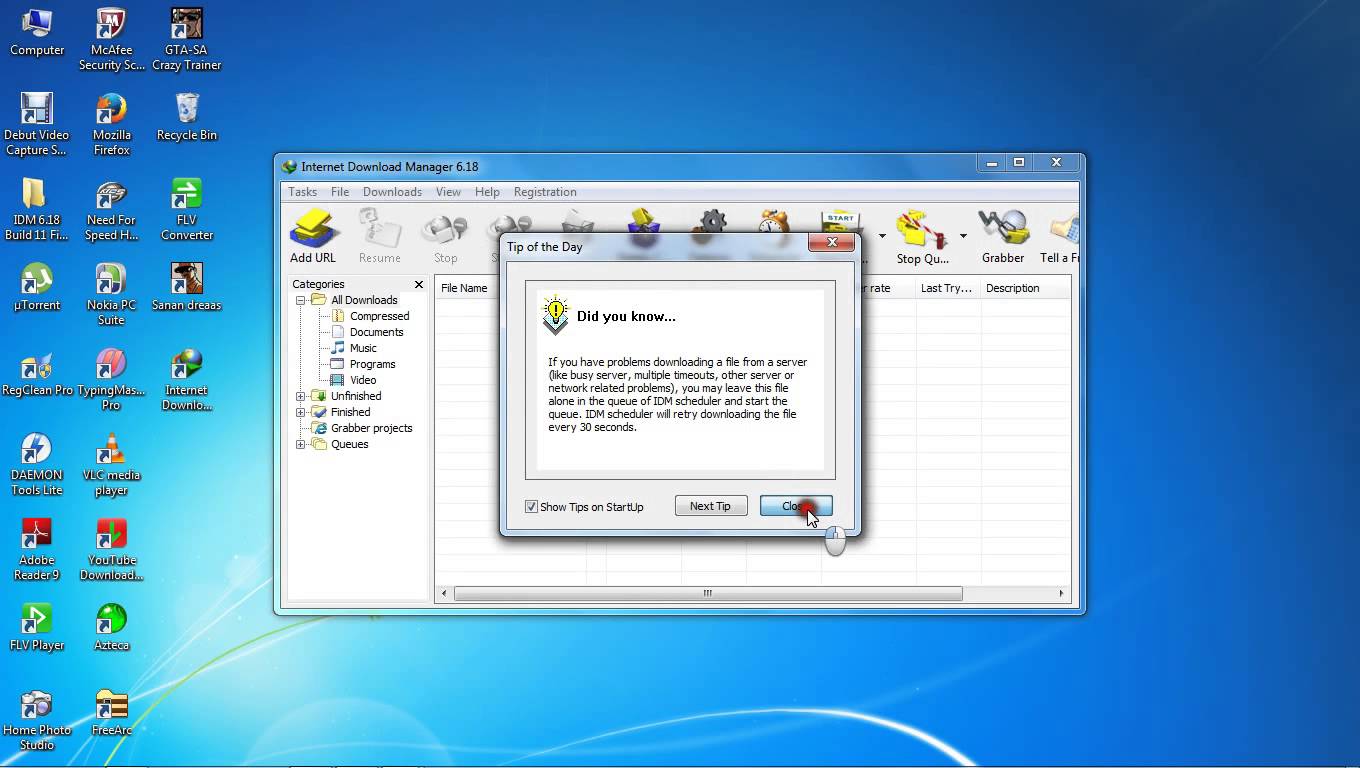
Task: Click horizontal scrollbar left arrow
Action: click(445, 593)
